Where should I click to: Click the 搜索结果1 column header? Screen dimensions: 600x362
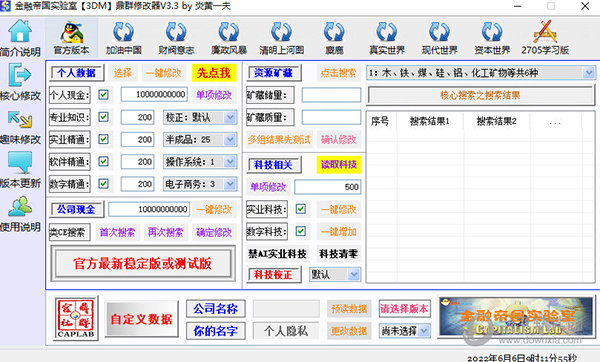[429, 121]
